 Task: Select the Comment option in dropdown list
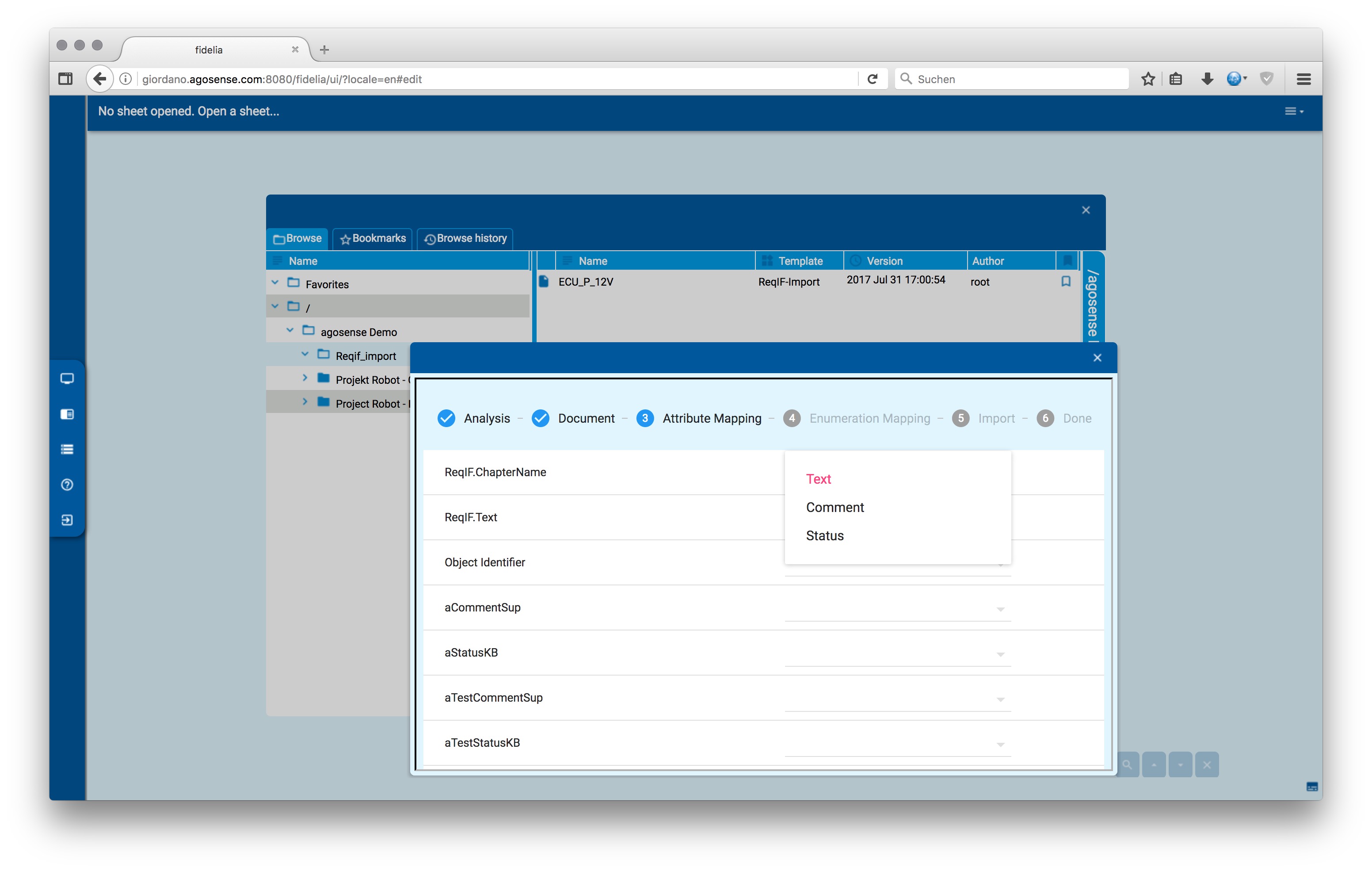835,507
